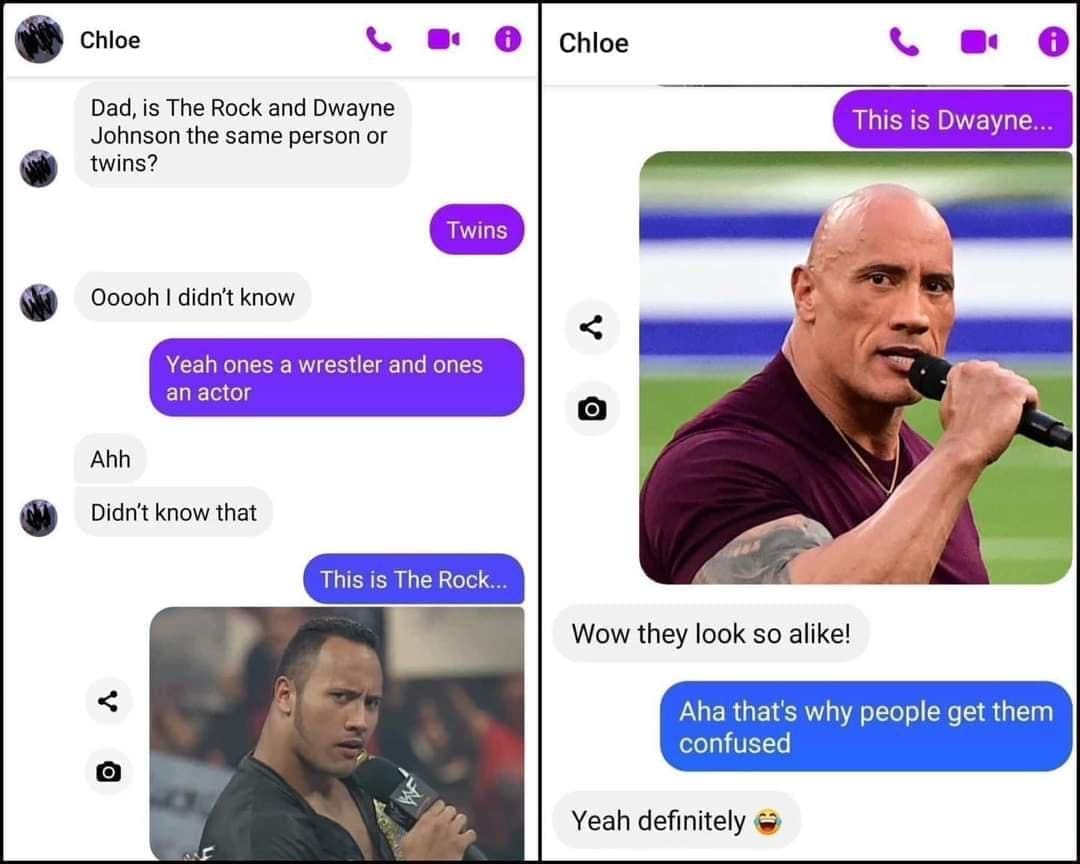
Task: Select the 'Twins' message bubble
Action: click(x=477, y=229)
